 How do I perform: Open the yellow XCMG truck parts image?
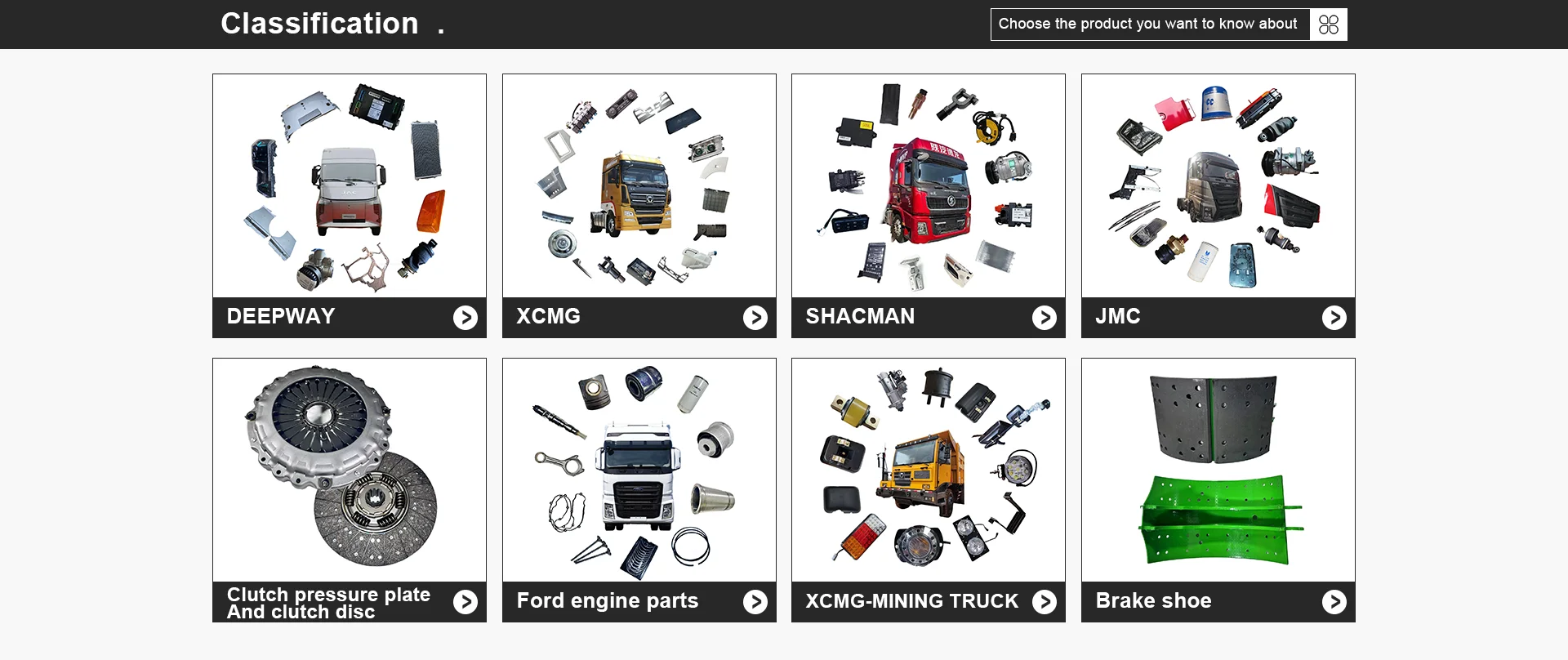click(x=639, y=186)
